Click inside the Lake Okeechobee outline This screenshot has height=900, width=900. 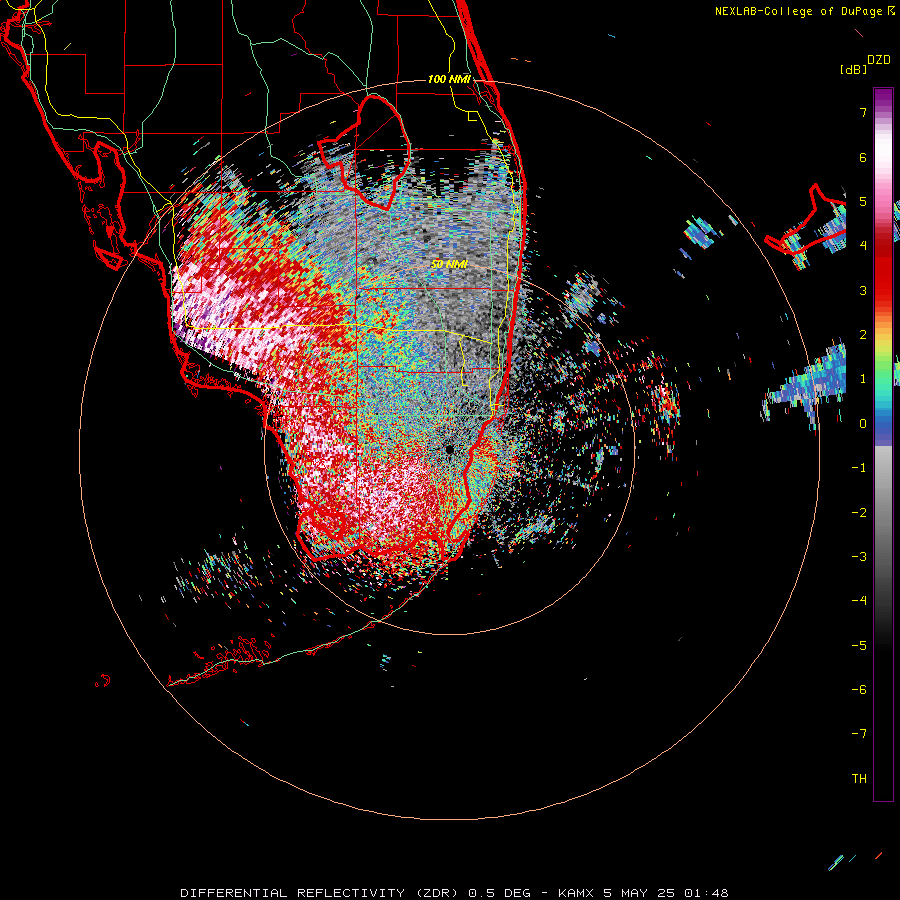[x=376, y=152]
